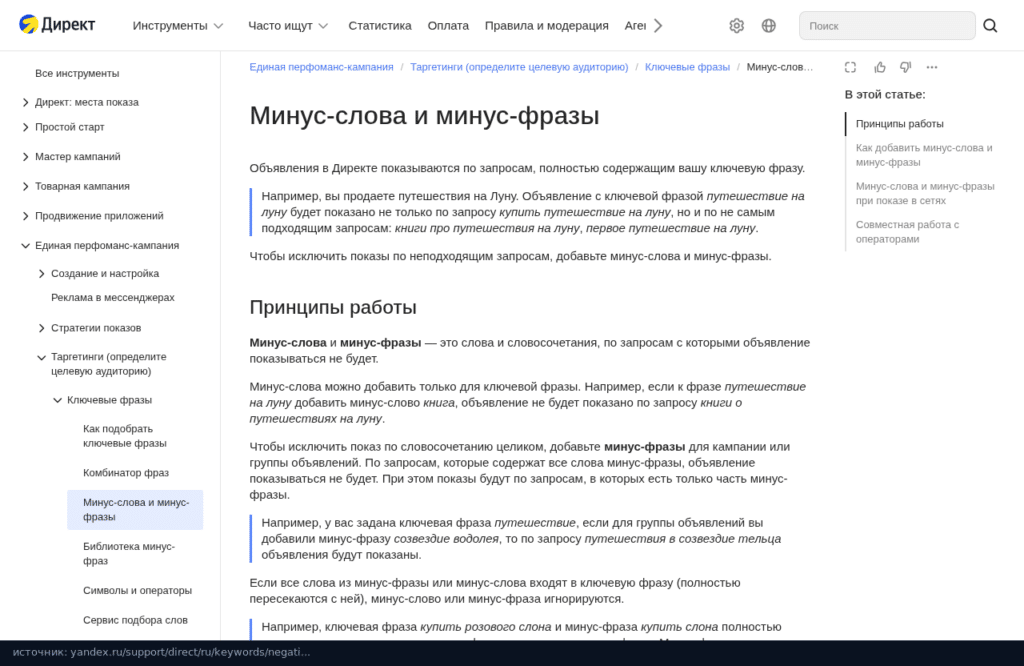Screen dimensions: 1024x666
Task: Open Библиотека минус-фраз page
Action: point(129,554)
